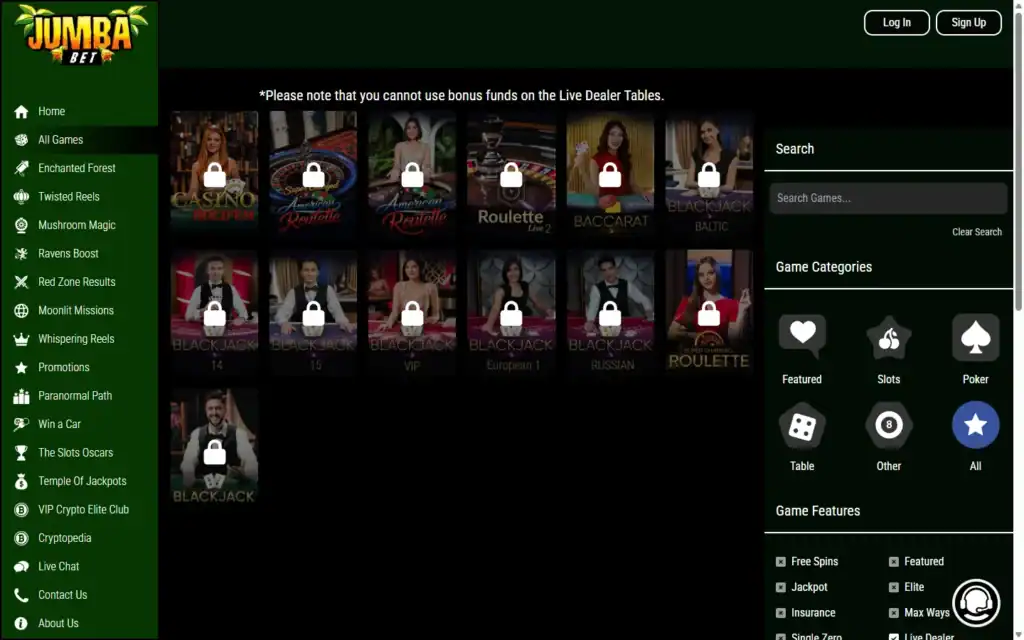Click the Clear Search link

coord(976,232)
